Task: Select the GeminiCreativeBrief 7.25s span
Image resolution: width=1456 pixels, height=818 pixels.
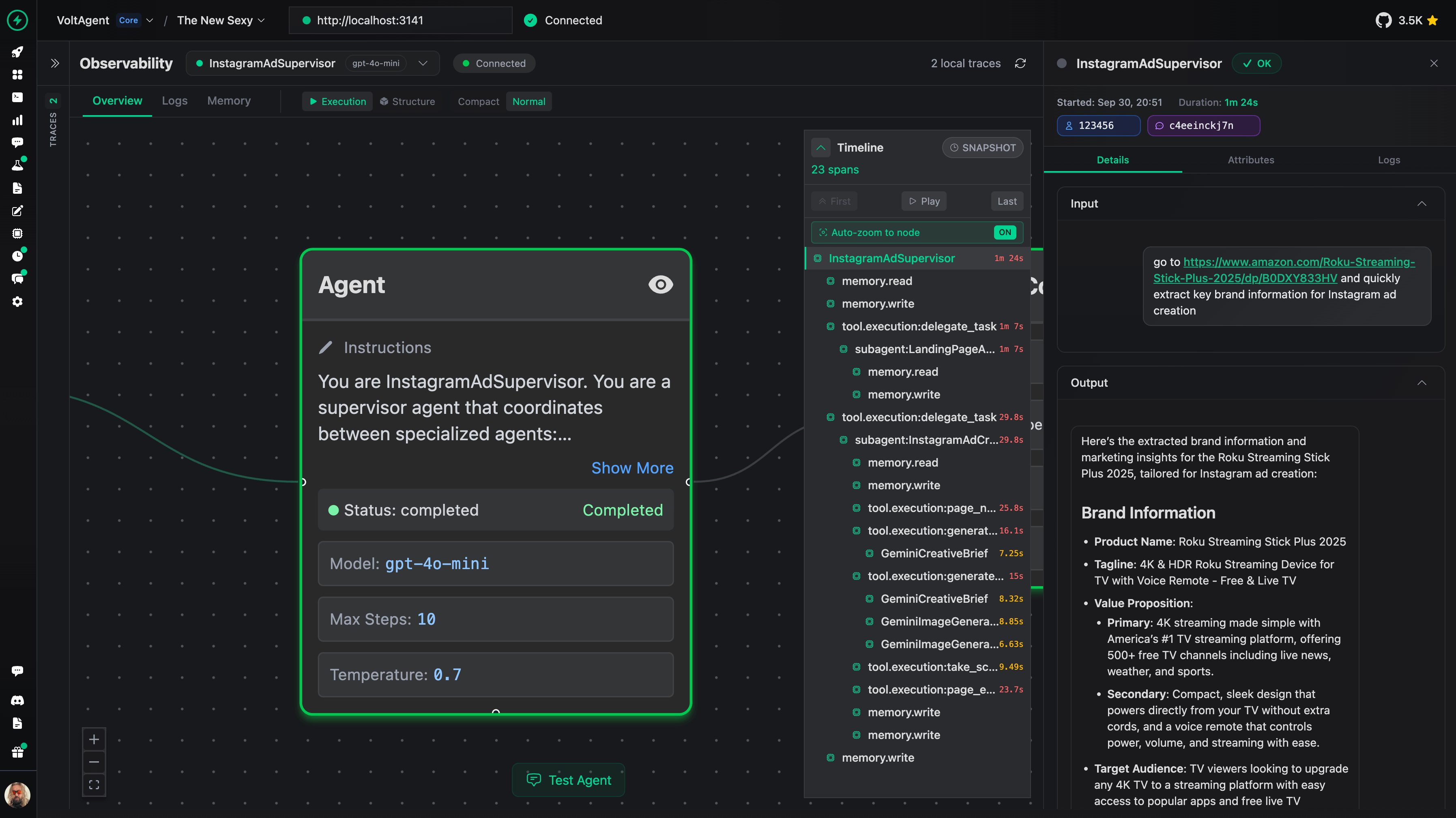Action: pos(934,553)
